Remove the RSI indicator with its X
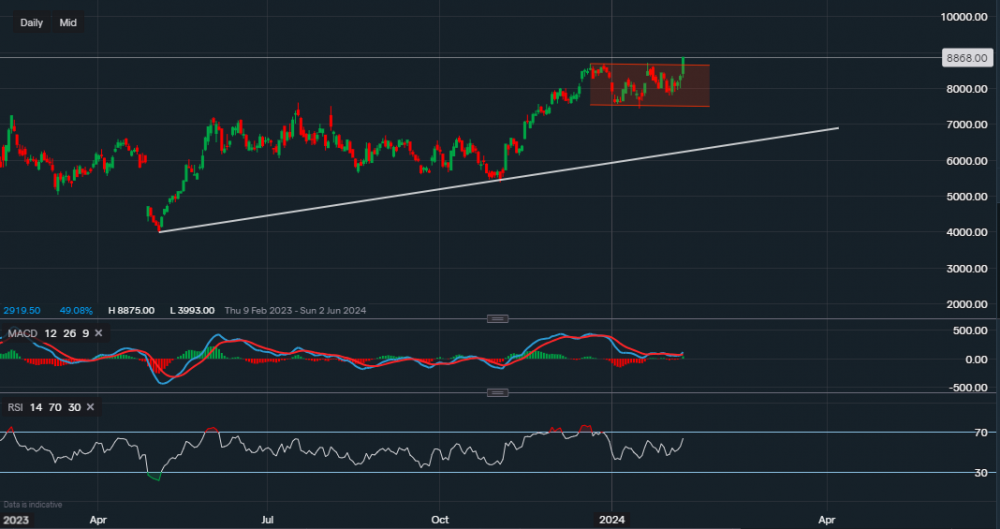The height and width of the screenshot is (529, 1000). [x=90, y=407]
